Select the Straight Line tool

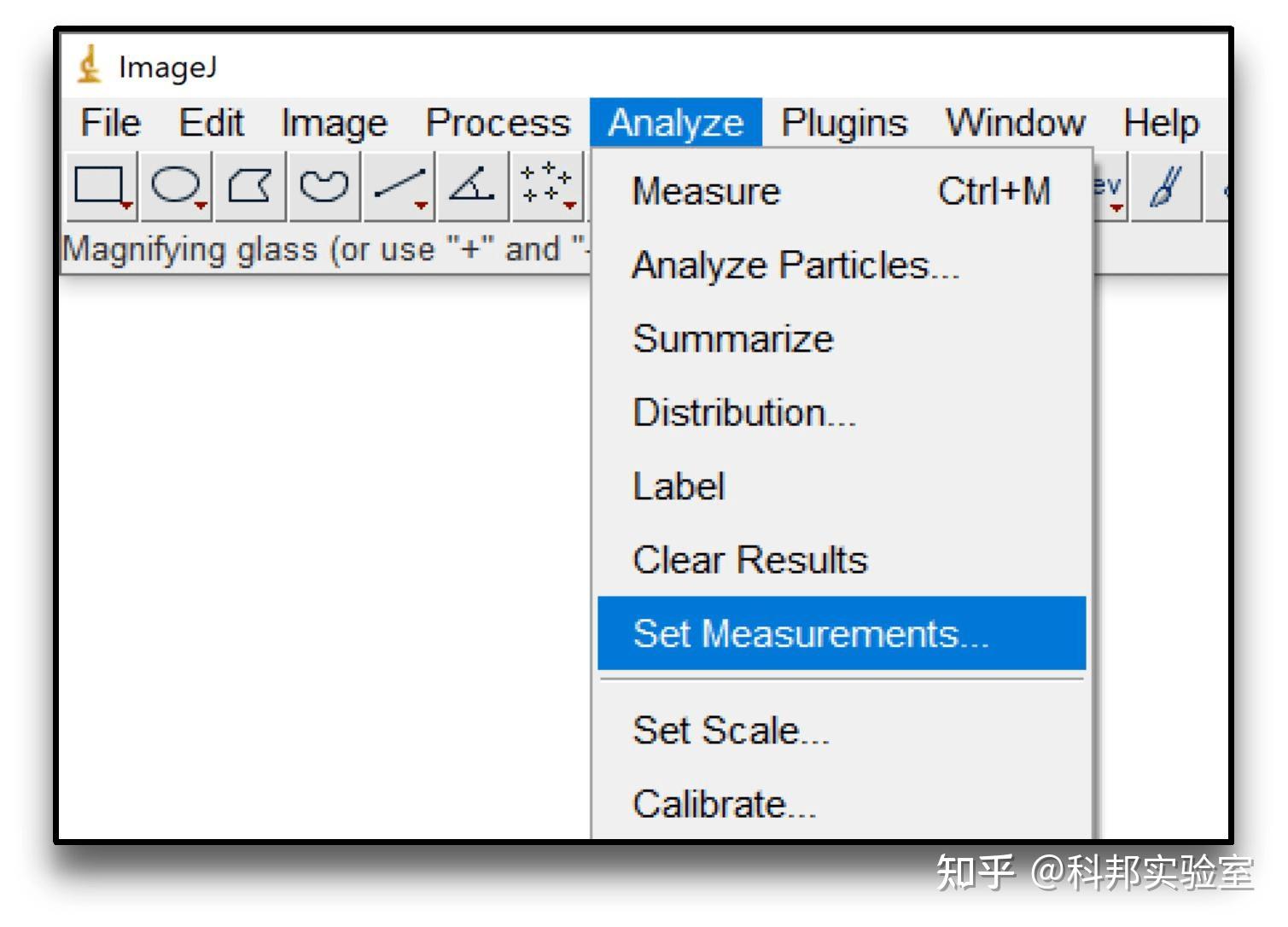click(399, 185)
